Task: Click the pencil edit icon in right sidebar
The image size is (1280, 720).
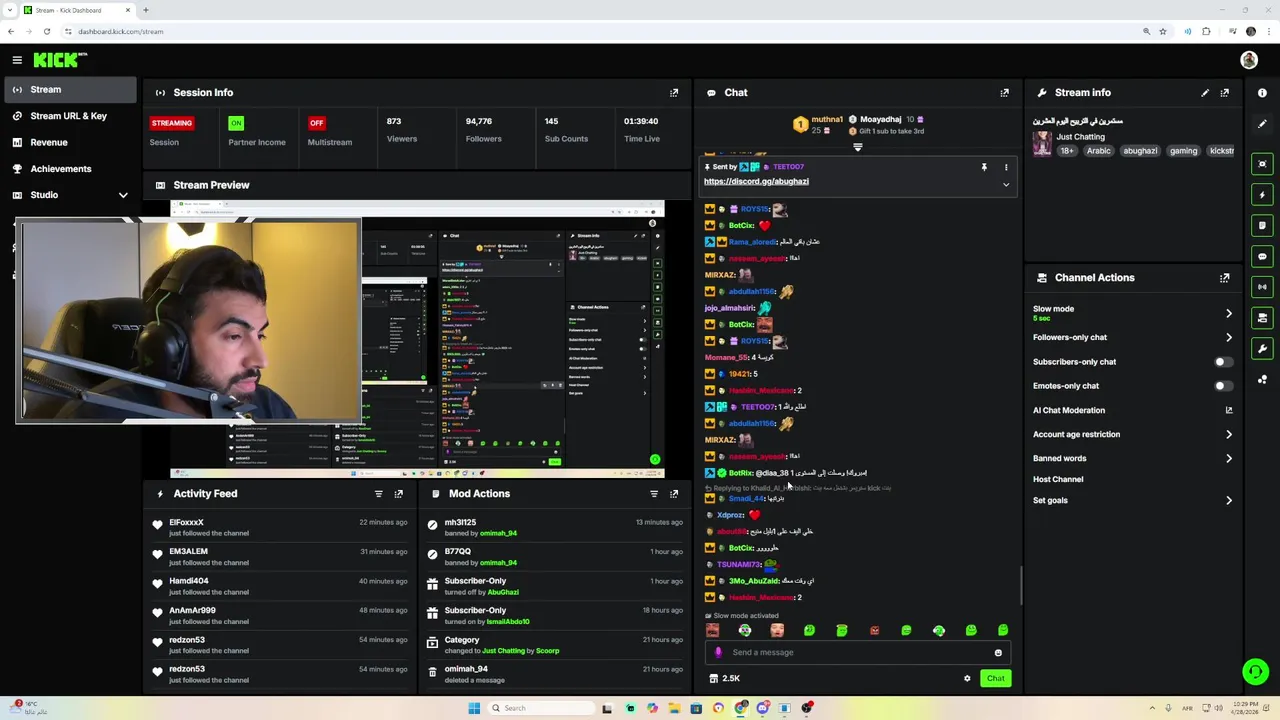Action: pos(1262,124)
